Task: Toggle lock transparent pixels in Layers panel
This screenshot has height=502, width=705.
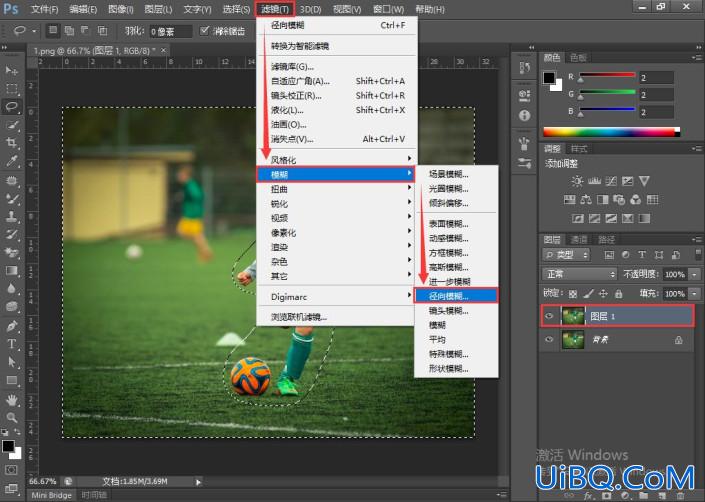Action: pyautogui.click(x=573, y=294)
